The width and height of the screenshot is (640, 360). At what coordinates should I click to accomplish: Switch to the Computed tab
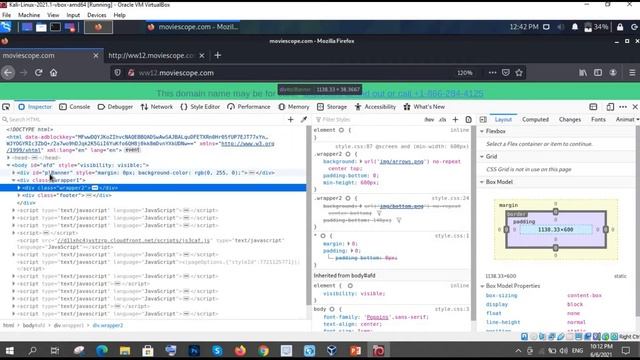pyautogui.click(x=535, y=120)
